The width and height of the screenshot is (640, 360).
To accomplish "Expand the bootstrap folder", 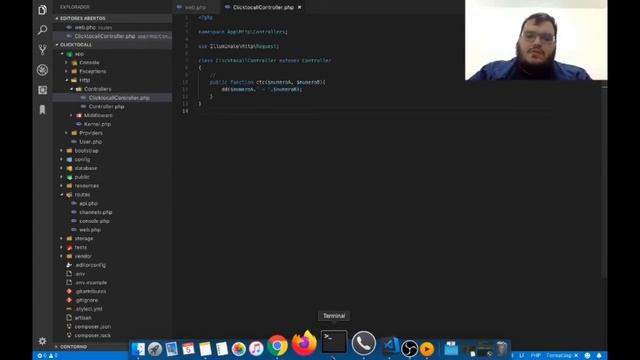I will pyautogui.click(x=87, y=151).
